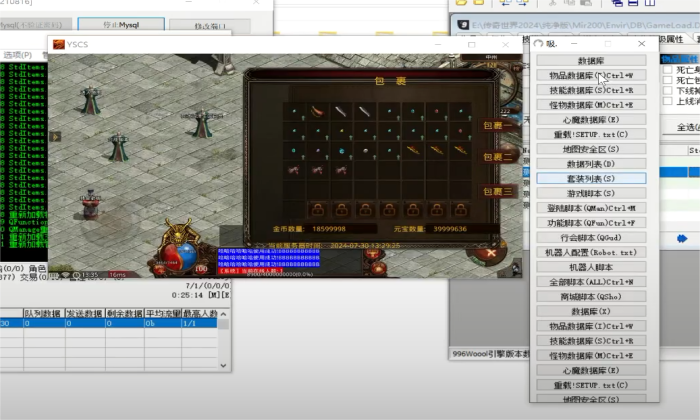Open the 包裹二 bag tab
Screen dimensions: 700x420
497,157
